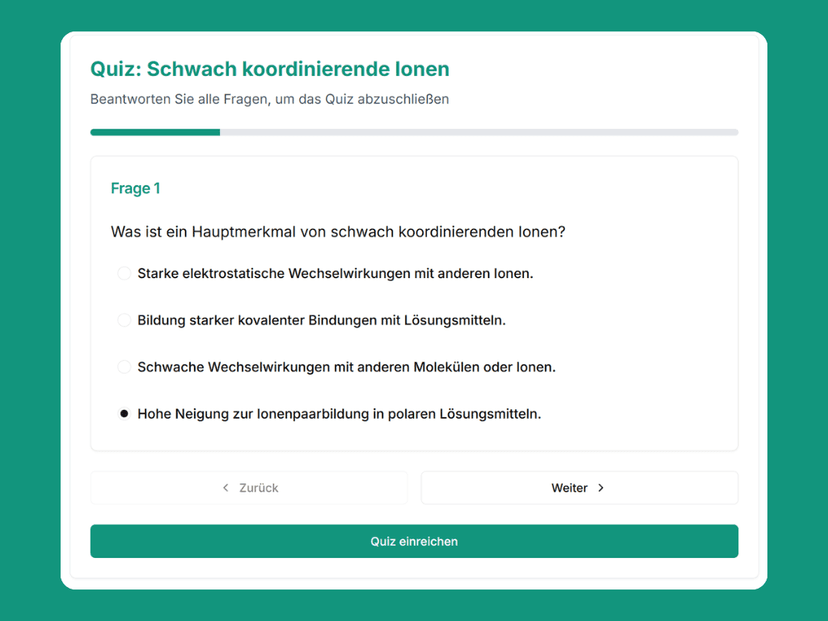This screenshot has height=621, width=828.
Task: Click the subtitle 'Beantworten Sie alle Fragen'
Action: coord(269,99)
